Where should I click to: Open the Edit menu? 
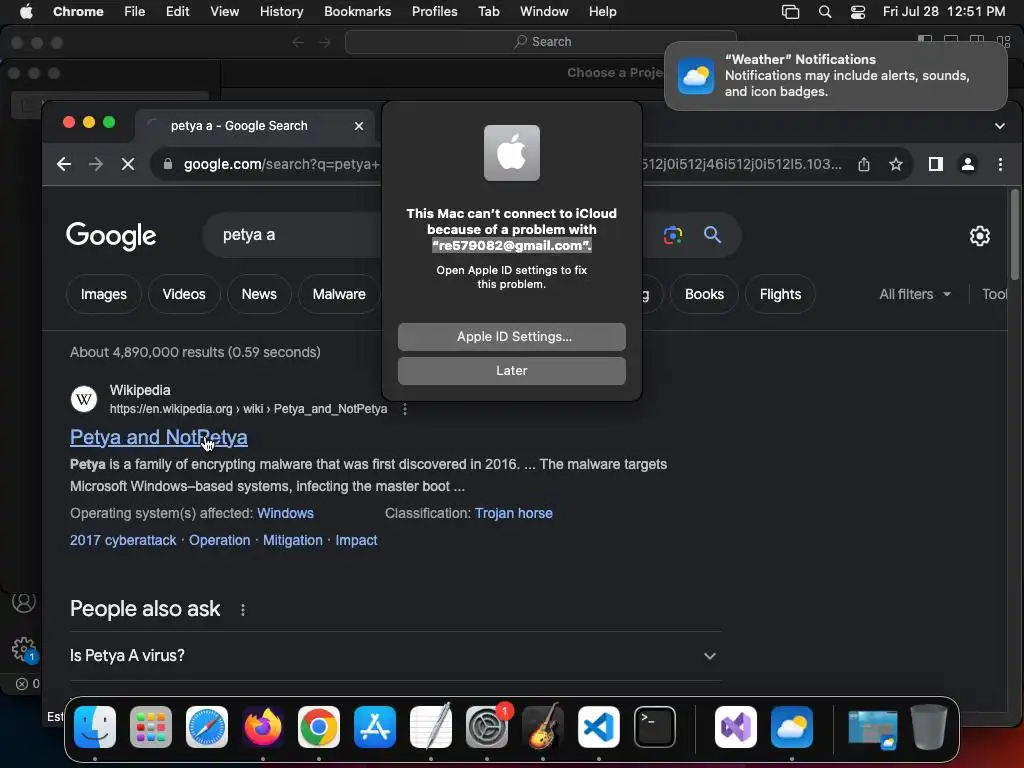click(x=178, y=11)
